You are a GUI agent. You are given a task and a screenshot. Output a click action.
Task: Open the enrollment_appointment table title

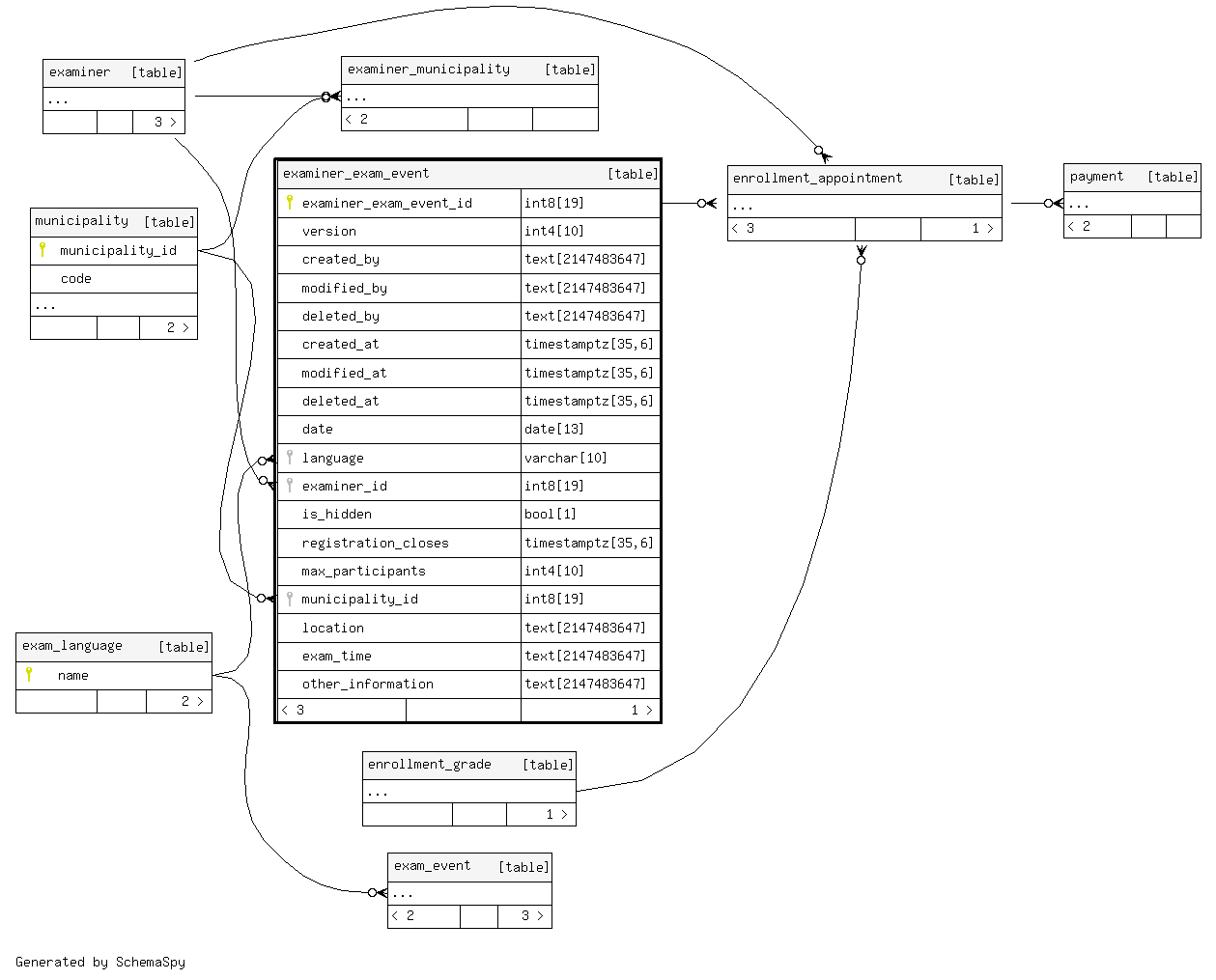pos(817,179)
